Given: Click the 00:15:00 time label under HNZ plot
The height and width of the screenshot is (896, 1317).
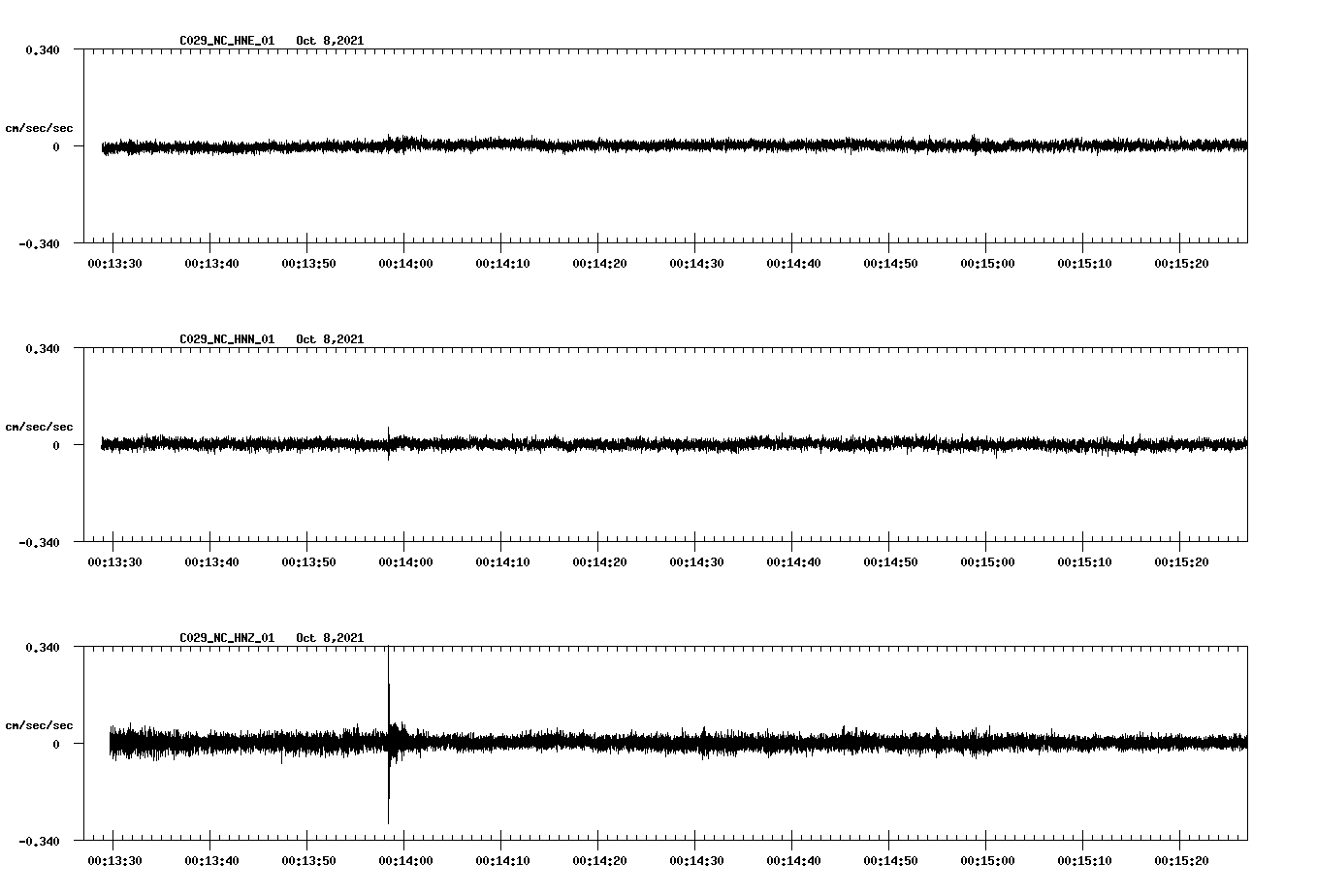Looking at the screenshot, I should pos(987,861).
